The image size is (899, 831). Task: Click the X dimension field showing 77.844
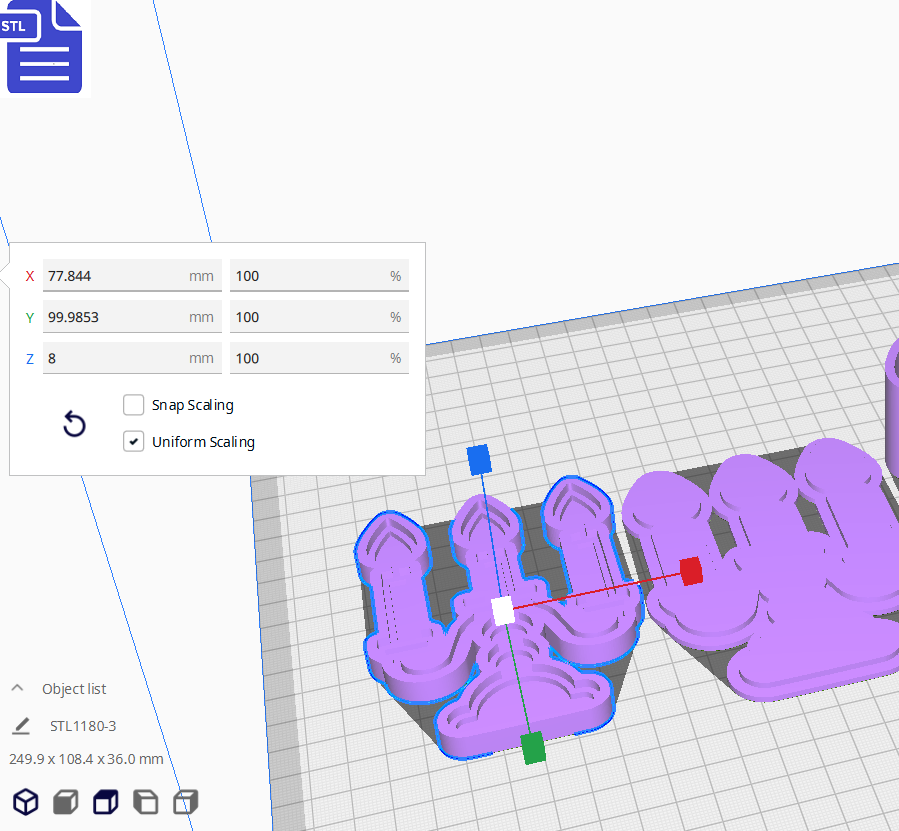pyautogui.click(x=130, y=275)
